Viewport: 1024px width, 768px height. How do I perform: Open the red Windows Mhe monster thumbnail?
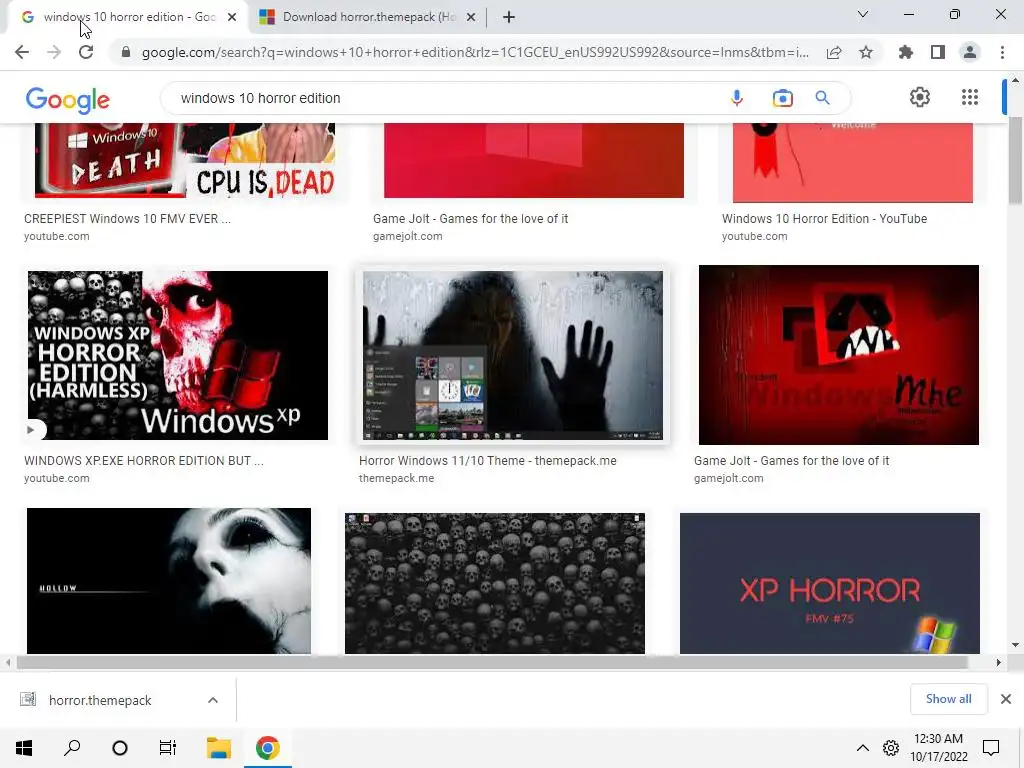pos(839,355)
